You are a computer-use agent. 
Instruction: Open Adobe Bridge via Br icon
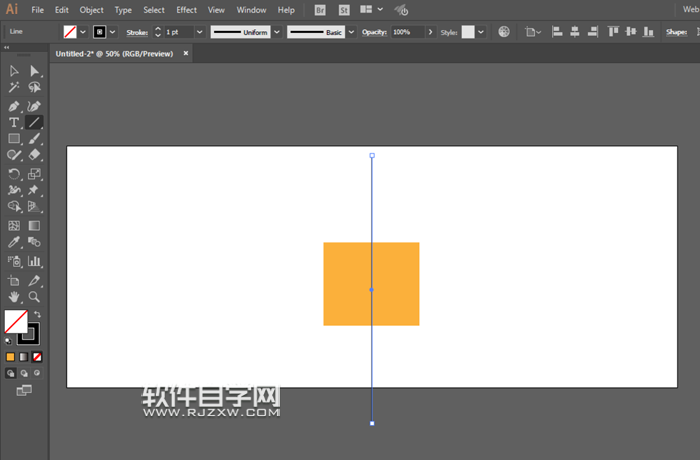click(x=320, y=10)
